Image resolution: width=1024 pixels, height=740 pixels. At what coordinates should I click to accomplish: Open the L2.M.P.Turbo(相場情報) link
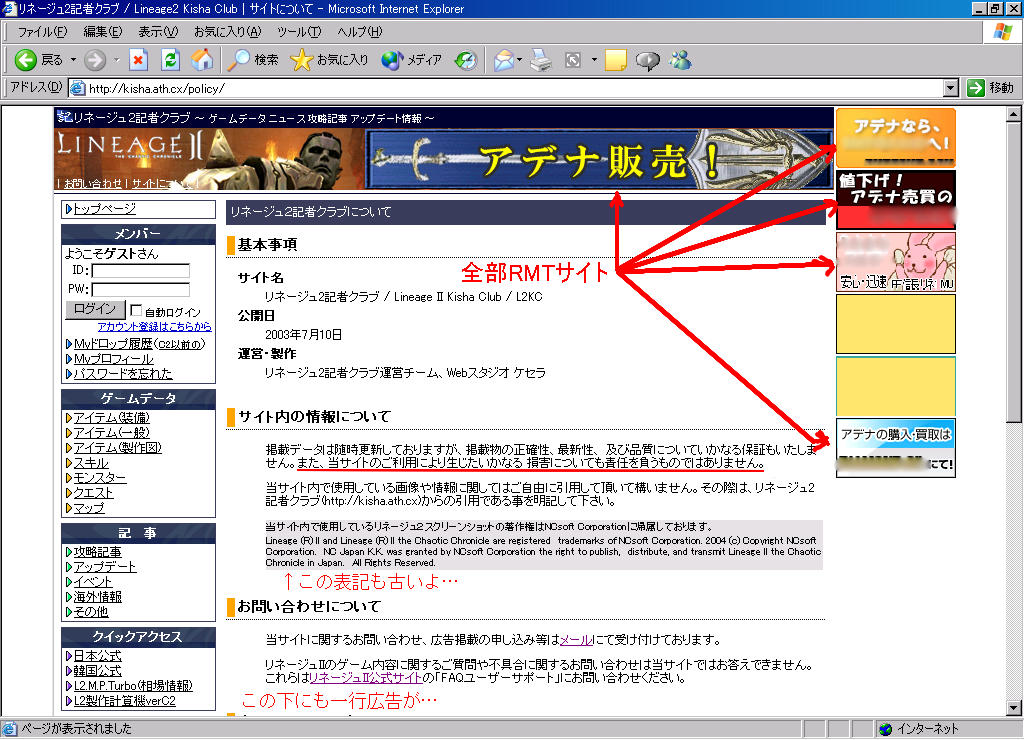(133, 686)
